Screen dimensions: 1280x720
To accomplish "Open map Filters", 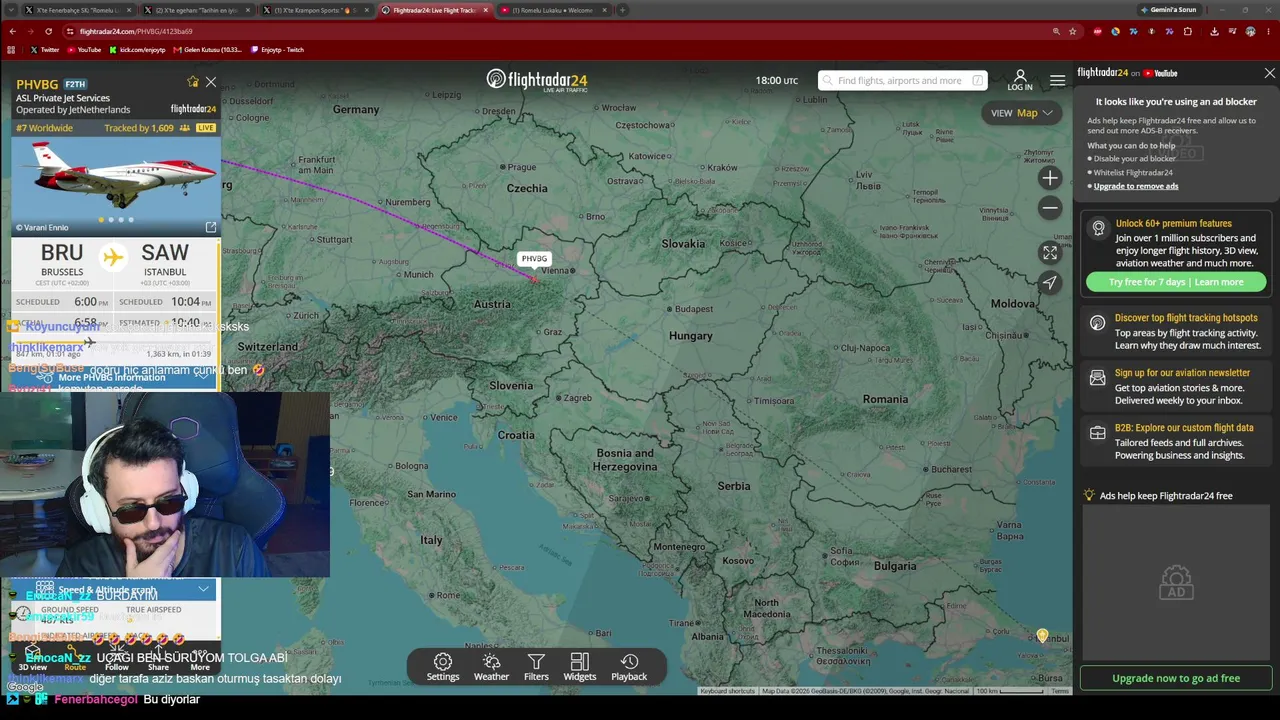I will click(x=536, y=667).
